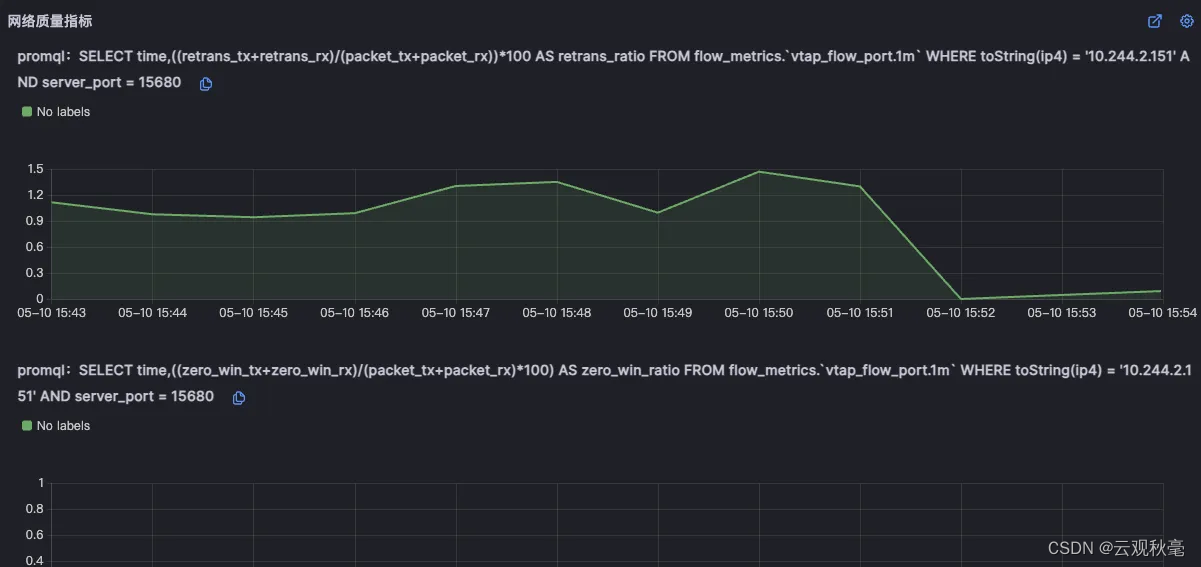Click the 05-10 15:44 time axis label
The height and width of the screenshot is (567, 1201).
[152, 313]
